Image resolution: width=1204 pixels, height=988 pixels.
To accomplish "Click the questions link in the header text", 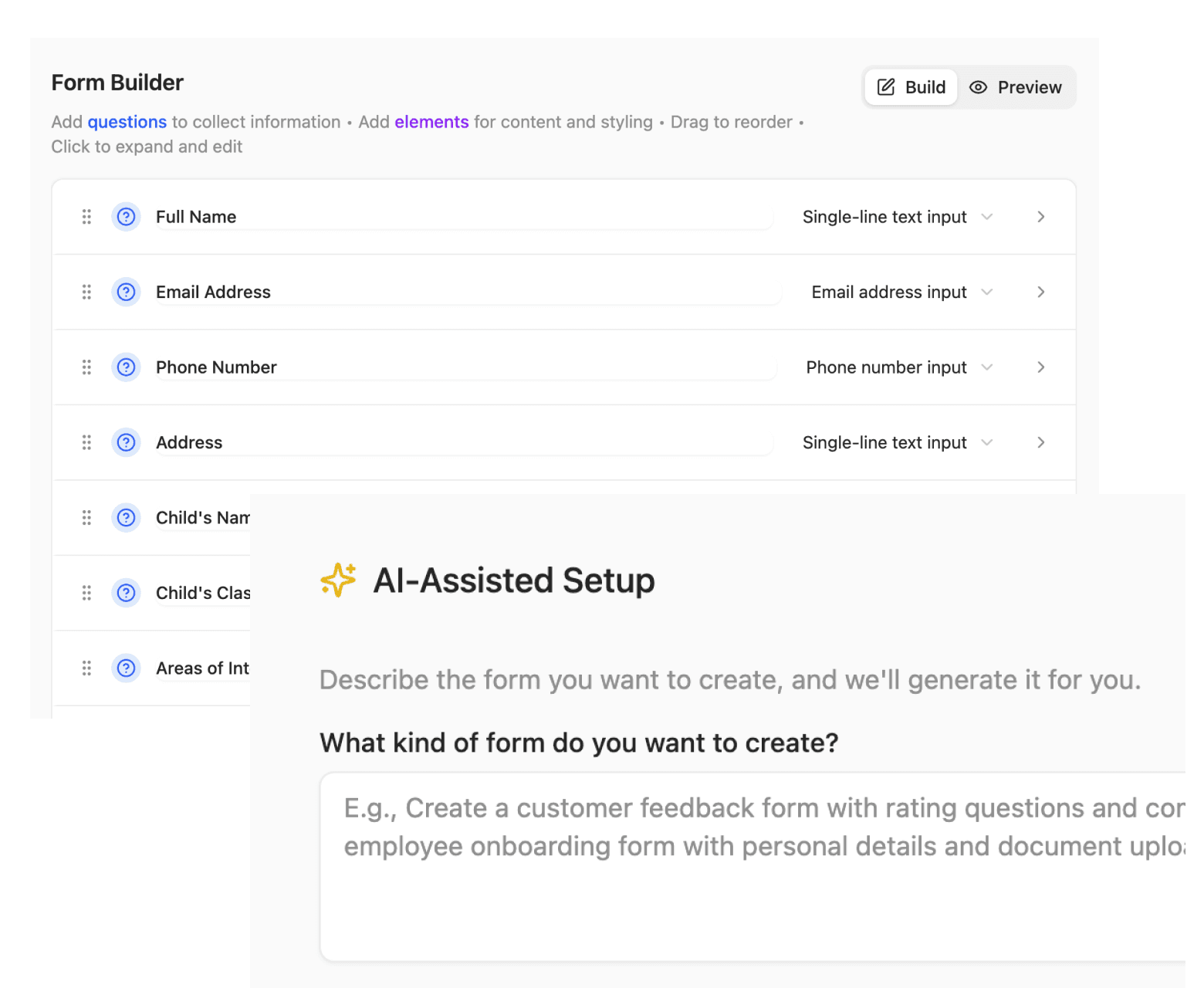I will tap(127, 122).
